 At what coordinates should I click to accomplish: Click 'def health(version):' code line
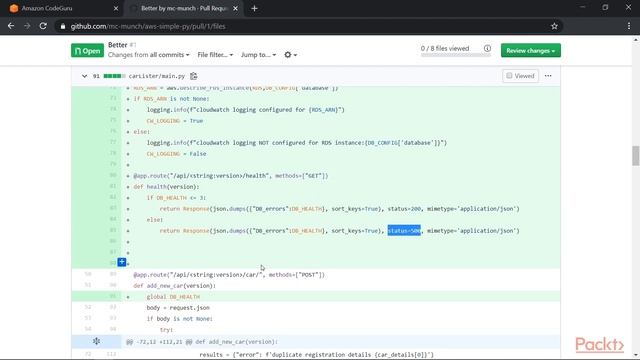[166, 187]
